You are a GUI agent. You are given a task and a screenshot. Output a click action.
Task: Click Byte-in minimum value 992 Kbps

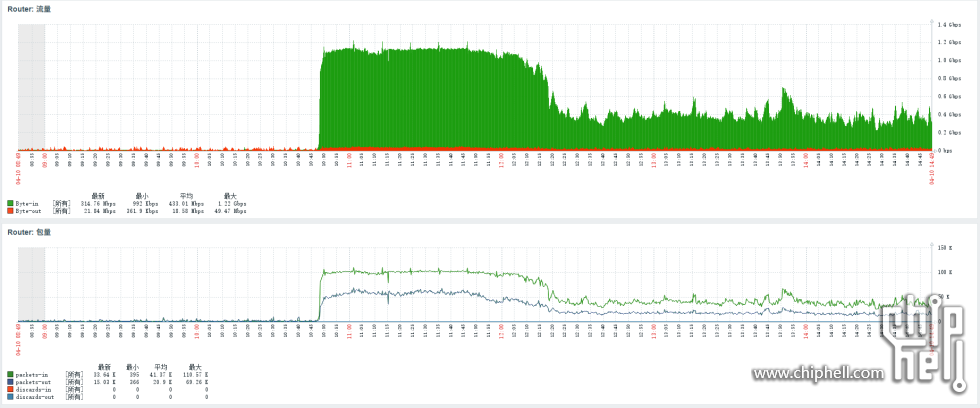coord(146,204)
